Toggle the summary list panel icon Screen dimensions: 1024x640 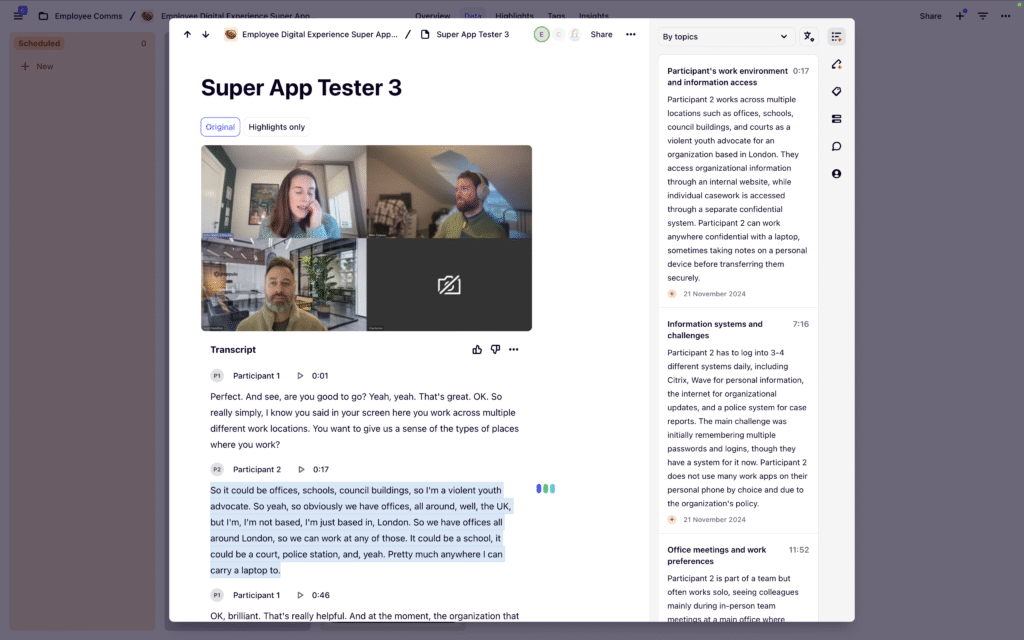[836, 37]
